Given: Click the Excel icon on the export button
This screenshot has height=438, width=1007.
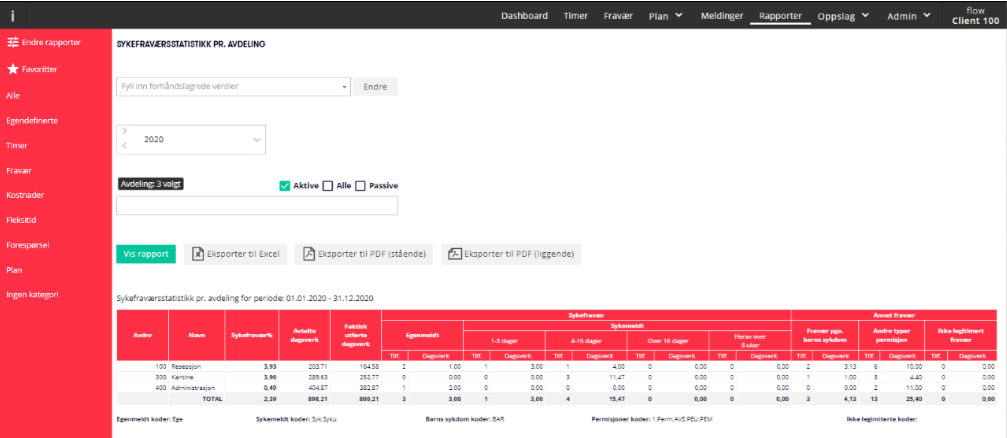Looking at the screenshot, I should [198, 254].
